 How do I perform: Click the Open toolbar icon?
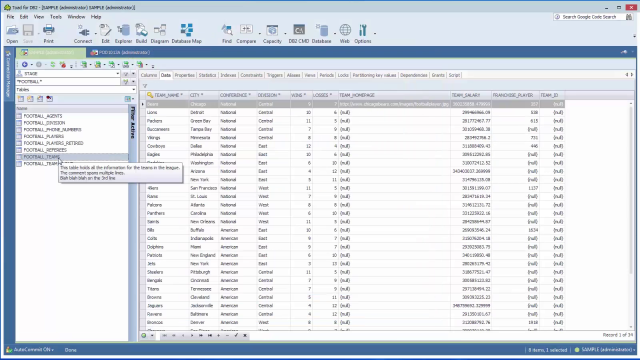click(x=12, y=33)
